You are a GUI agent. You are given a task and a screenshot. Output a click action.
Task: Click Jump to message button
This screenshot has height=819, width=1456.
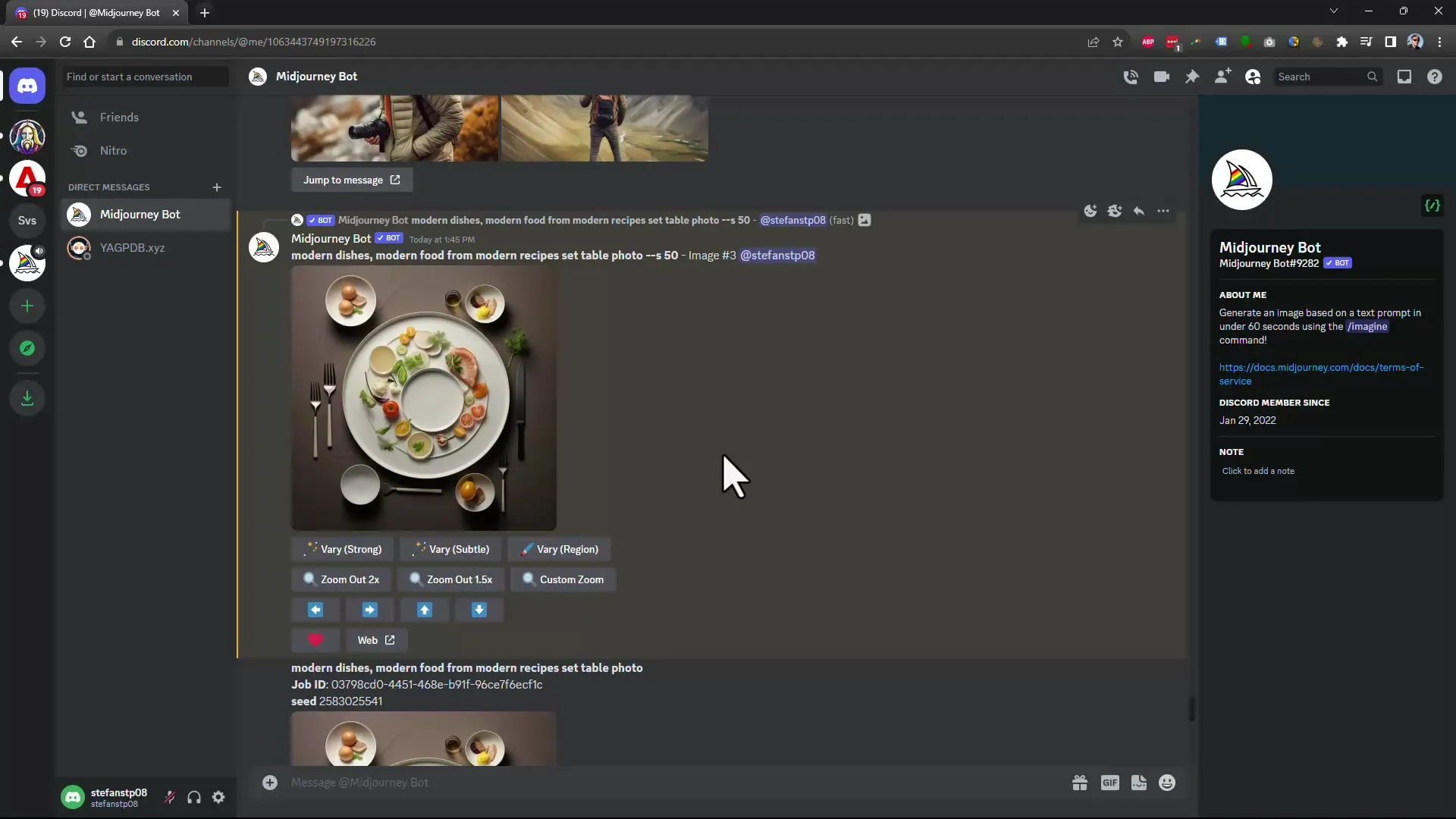tap(352, 180)
